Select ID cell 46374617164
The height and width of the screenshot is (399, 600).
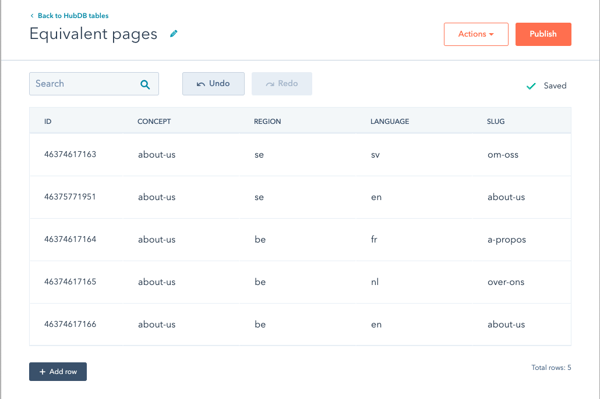tap(70, 239)
